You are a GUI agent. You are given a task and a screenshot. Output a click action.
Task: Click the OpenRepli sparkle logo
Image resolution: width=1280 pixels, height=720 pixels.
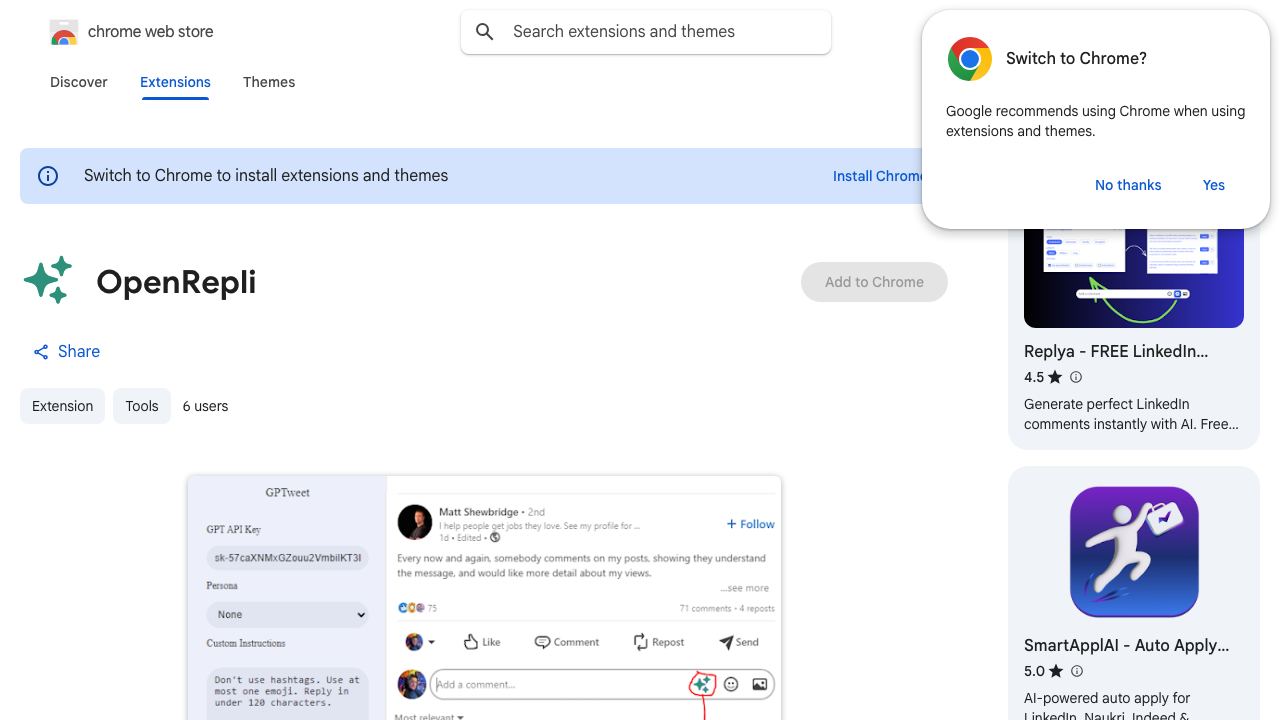coord(48,280)
